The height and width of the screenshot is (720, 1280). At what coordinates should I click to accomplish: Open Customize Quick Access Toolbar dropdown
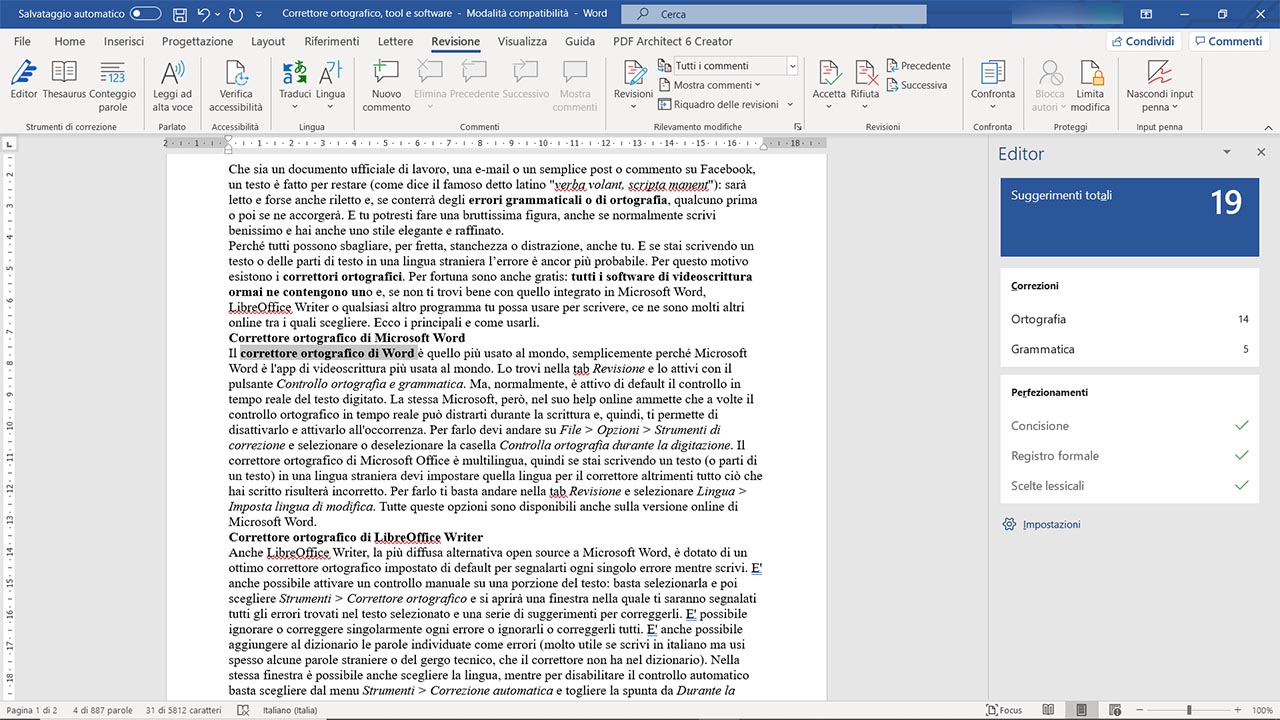pyautogui.click(x=261, y=14)
